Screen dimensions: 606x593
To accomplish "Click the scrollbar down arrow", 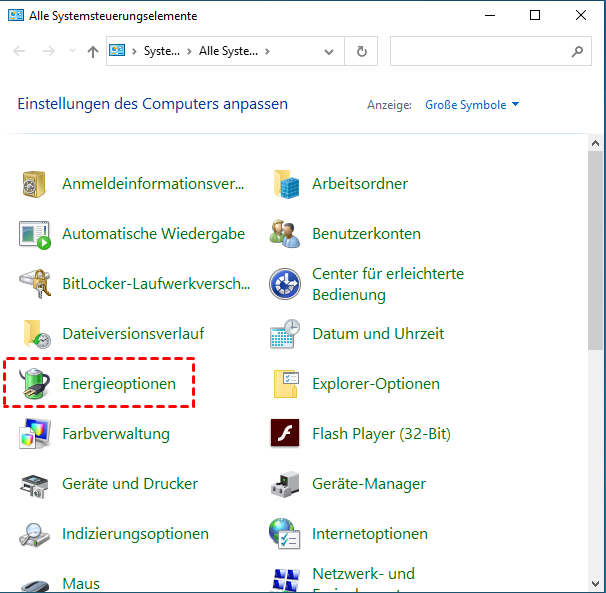I will pyautogui.click(x=595, y=584).
